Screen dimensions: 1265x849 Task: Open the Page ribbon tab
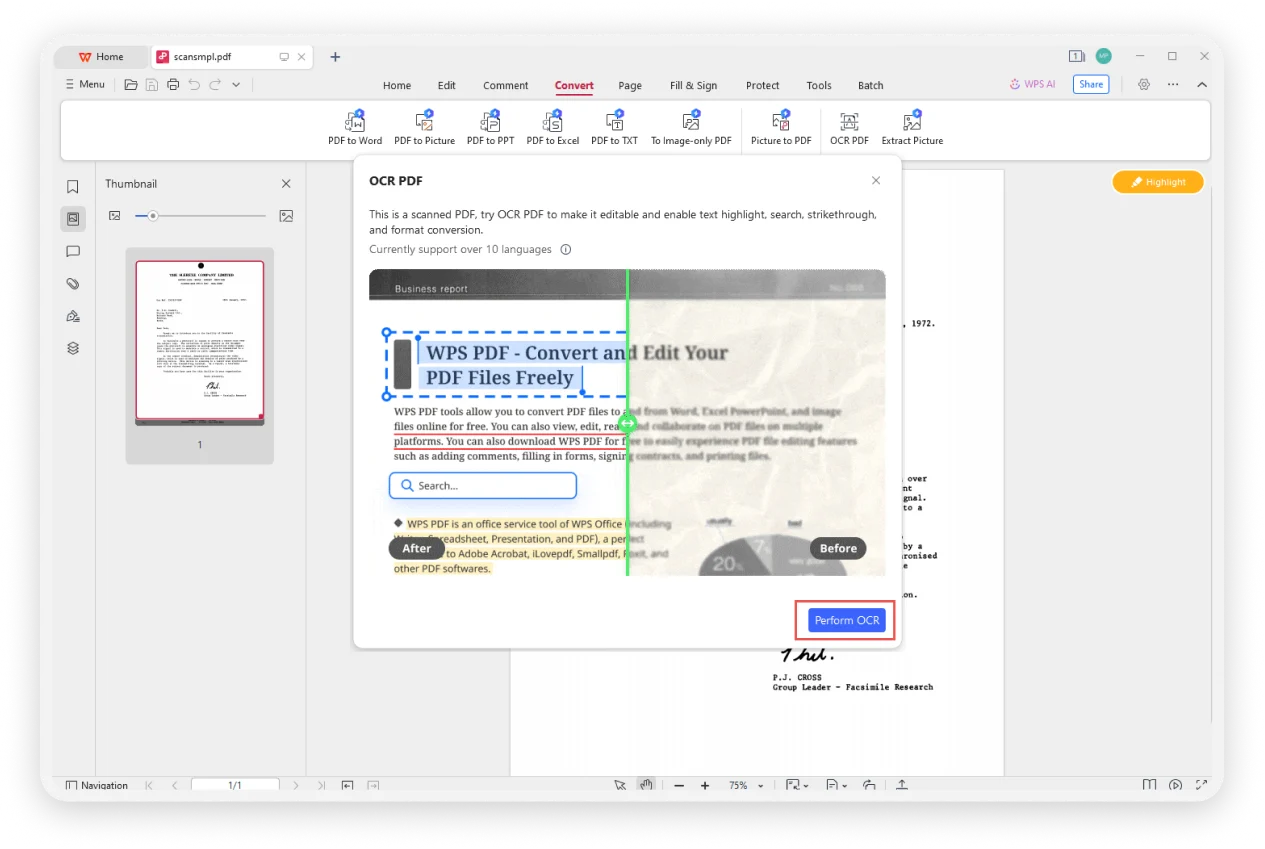pos(630,86)
